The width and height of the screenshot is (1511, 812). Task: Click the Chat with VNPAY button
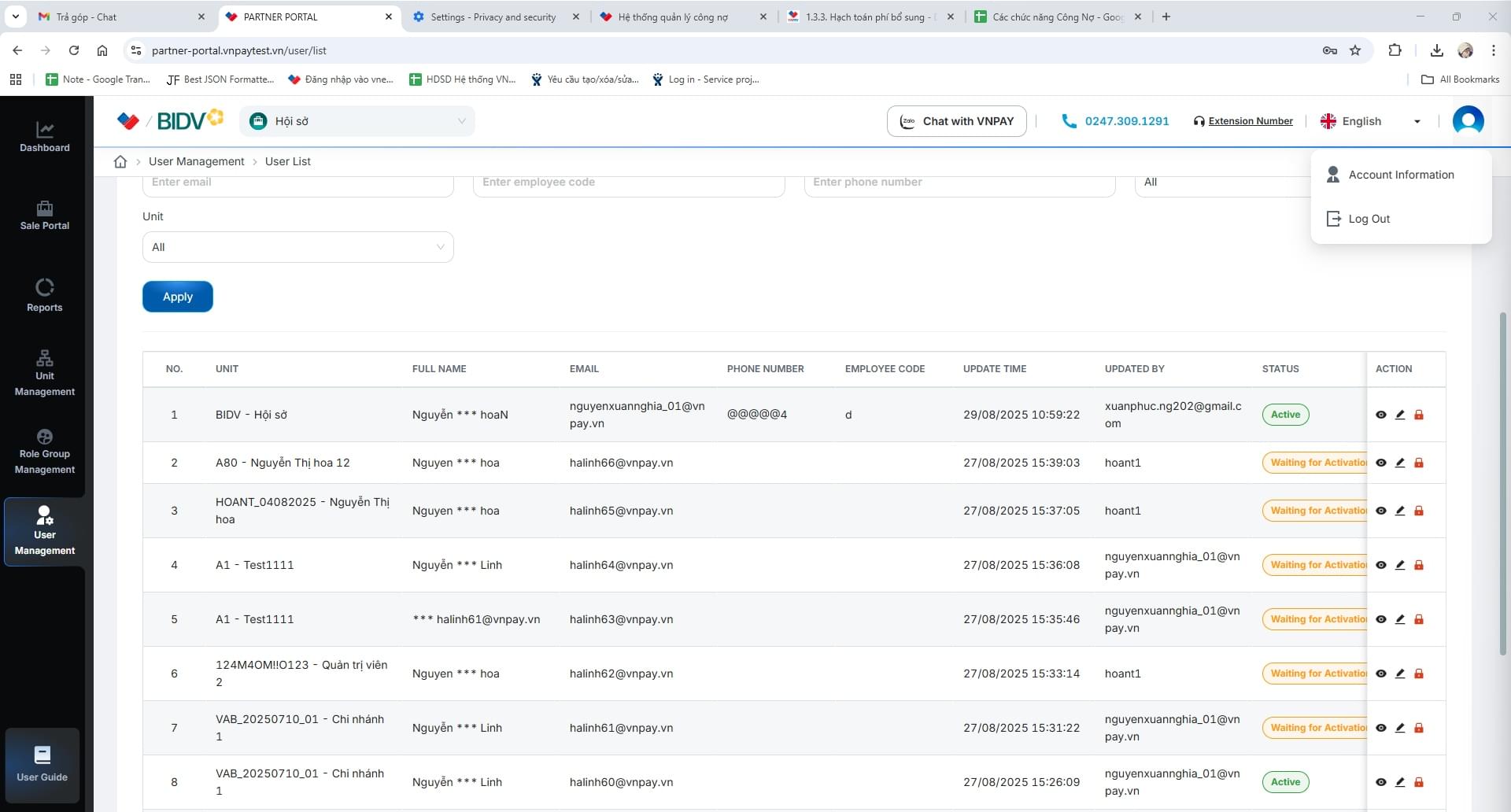coord(956,121)
